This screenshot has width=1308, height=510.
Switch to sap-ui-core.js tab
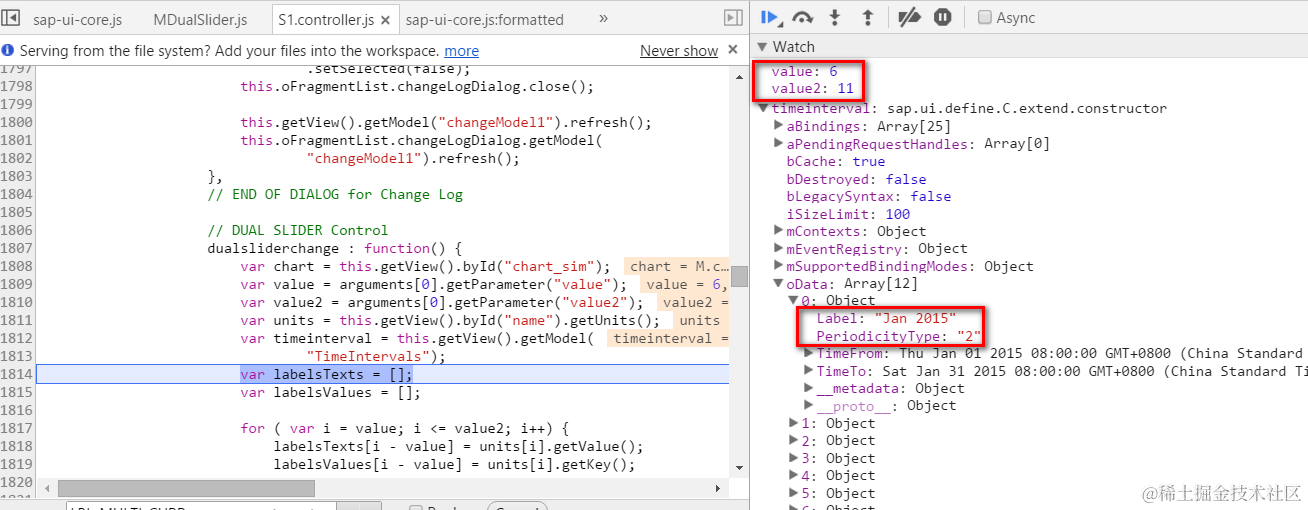[77, 20]
